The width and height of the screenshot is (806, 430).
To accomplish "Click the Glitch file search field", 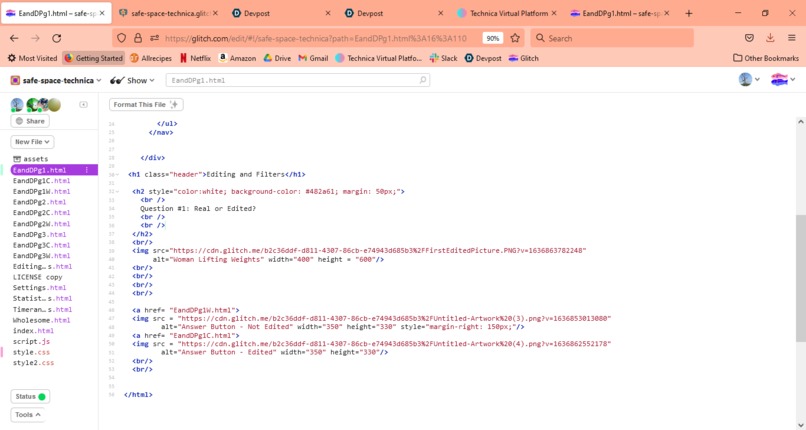I will [298, 80].
